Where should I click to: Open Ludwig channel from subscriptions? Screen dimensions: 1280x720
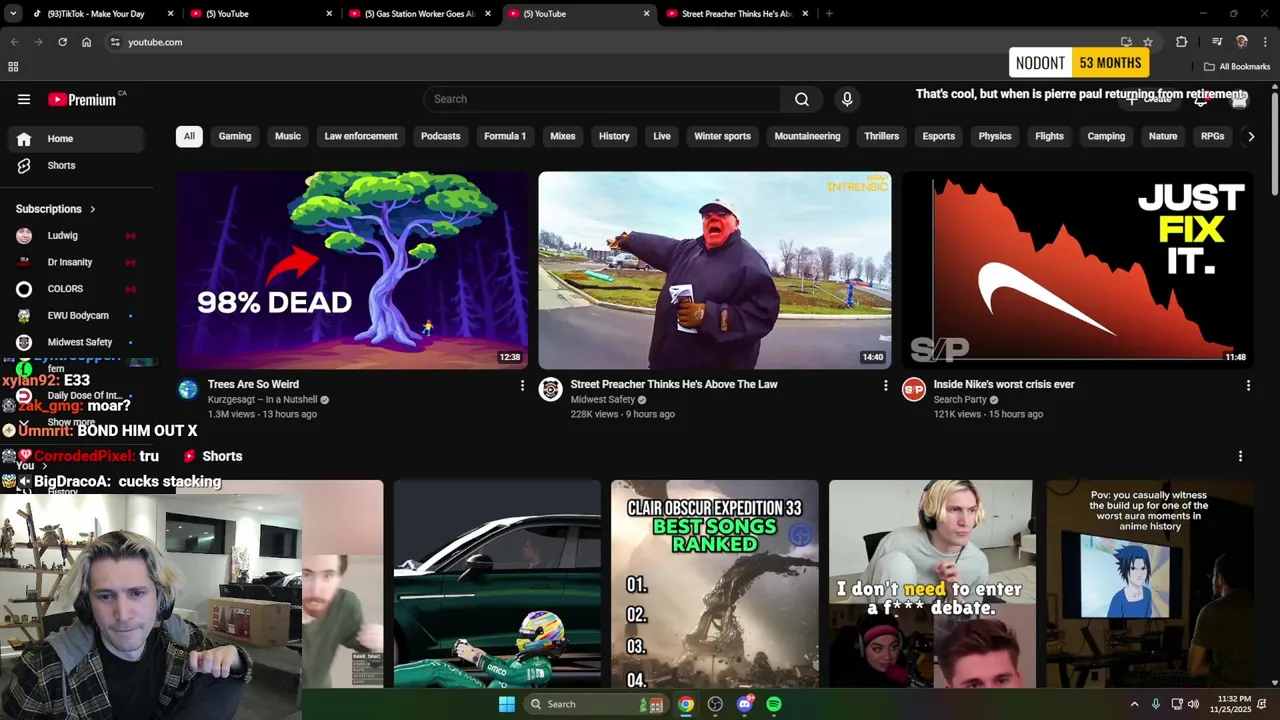76,236
